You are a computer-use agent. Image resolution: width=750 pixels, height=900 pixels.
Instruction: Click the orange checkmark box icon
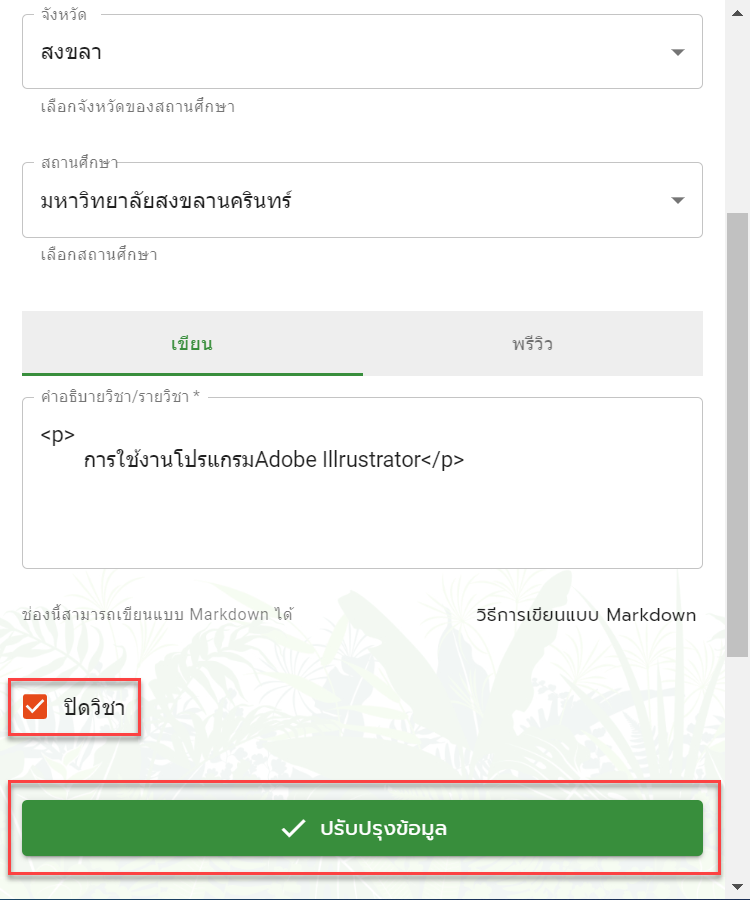click(35, 707)
